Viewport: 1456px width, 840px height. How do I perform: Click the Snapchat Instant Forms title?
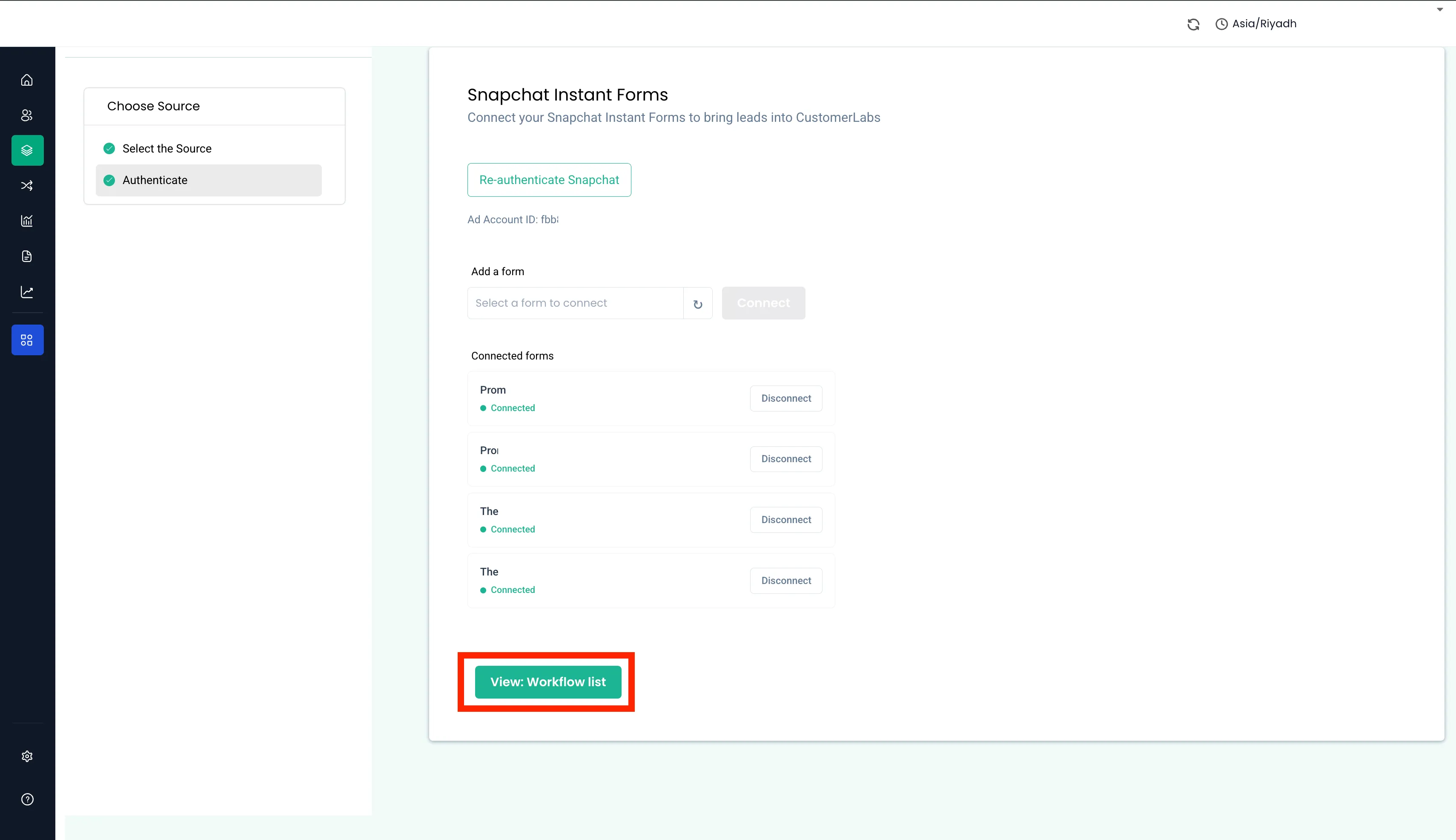point(567,95)
